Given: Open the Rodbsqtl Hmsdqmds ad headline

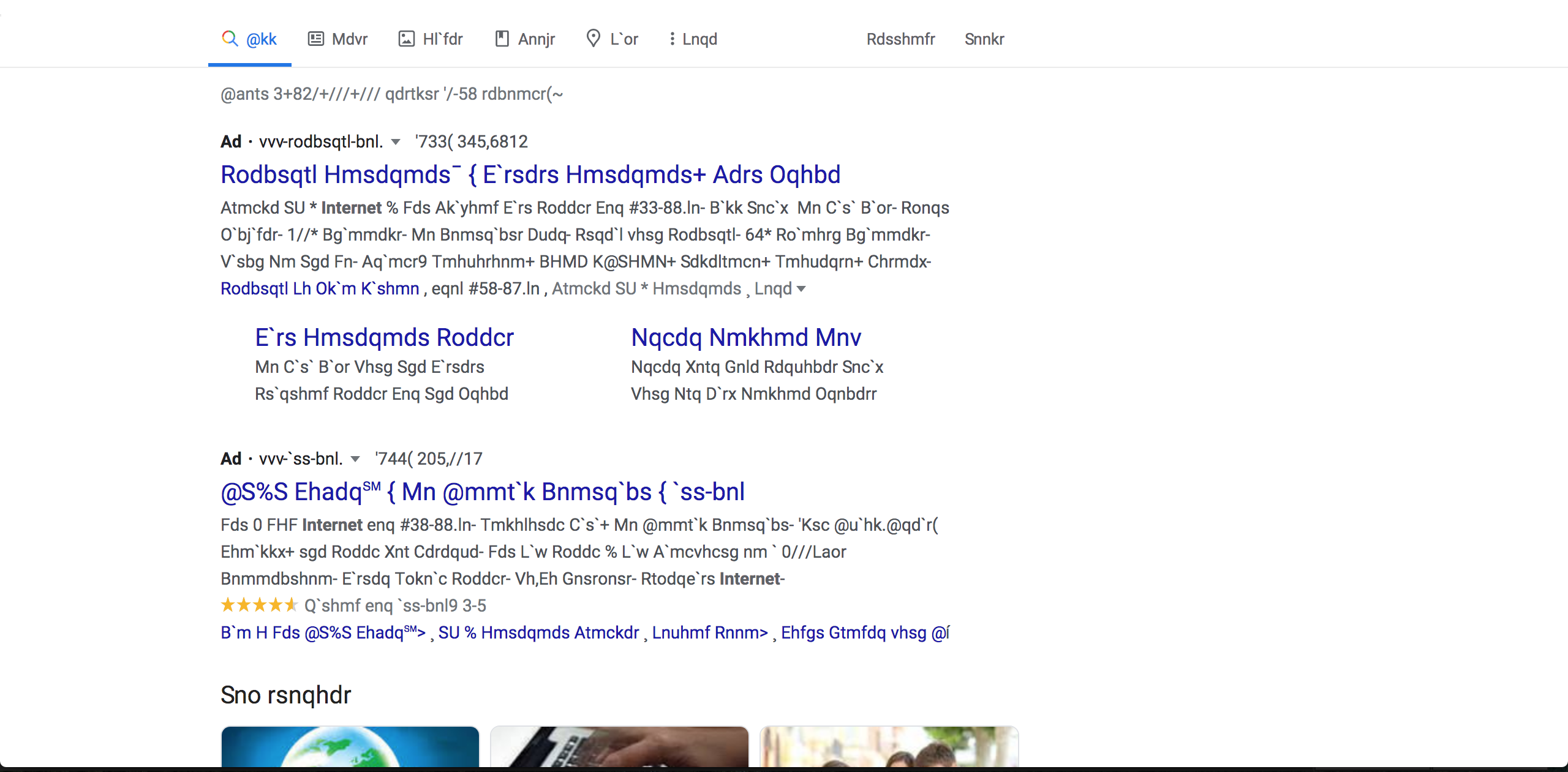Looking at the screenshot, I should click(530, 174).
